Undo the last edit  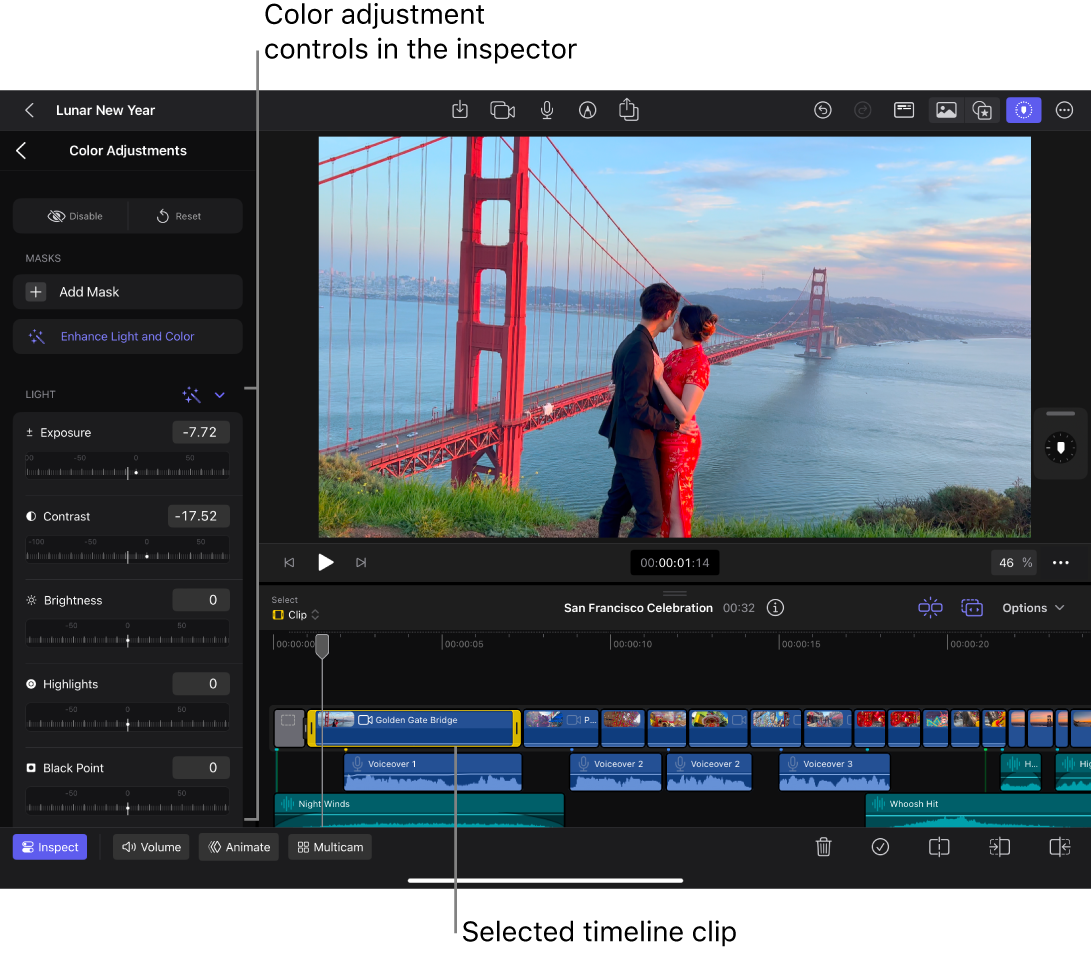click(x=822, y=110)
